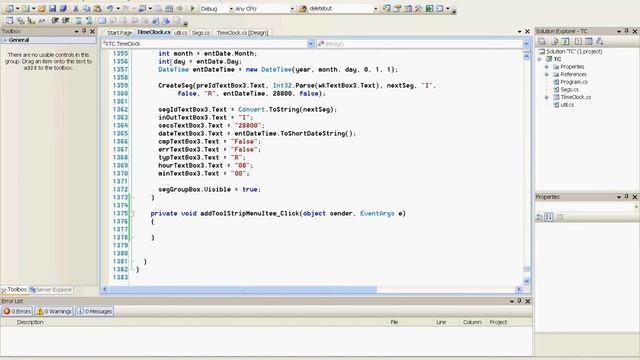Screen dimensions: 640x360
Task: Toggle auto-hide pin on Solution Explorer
Action: (627, 31)
